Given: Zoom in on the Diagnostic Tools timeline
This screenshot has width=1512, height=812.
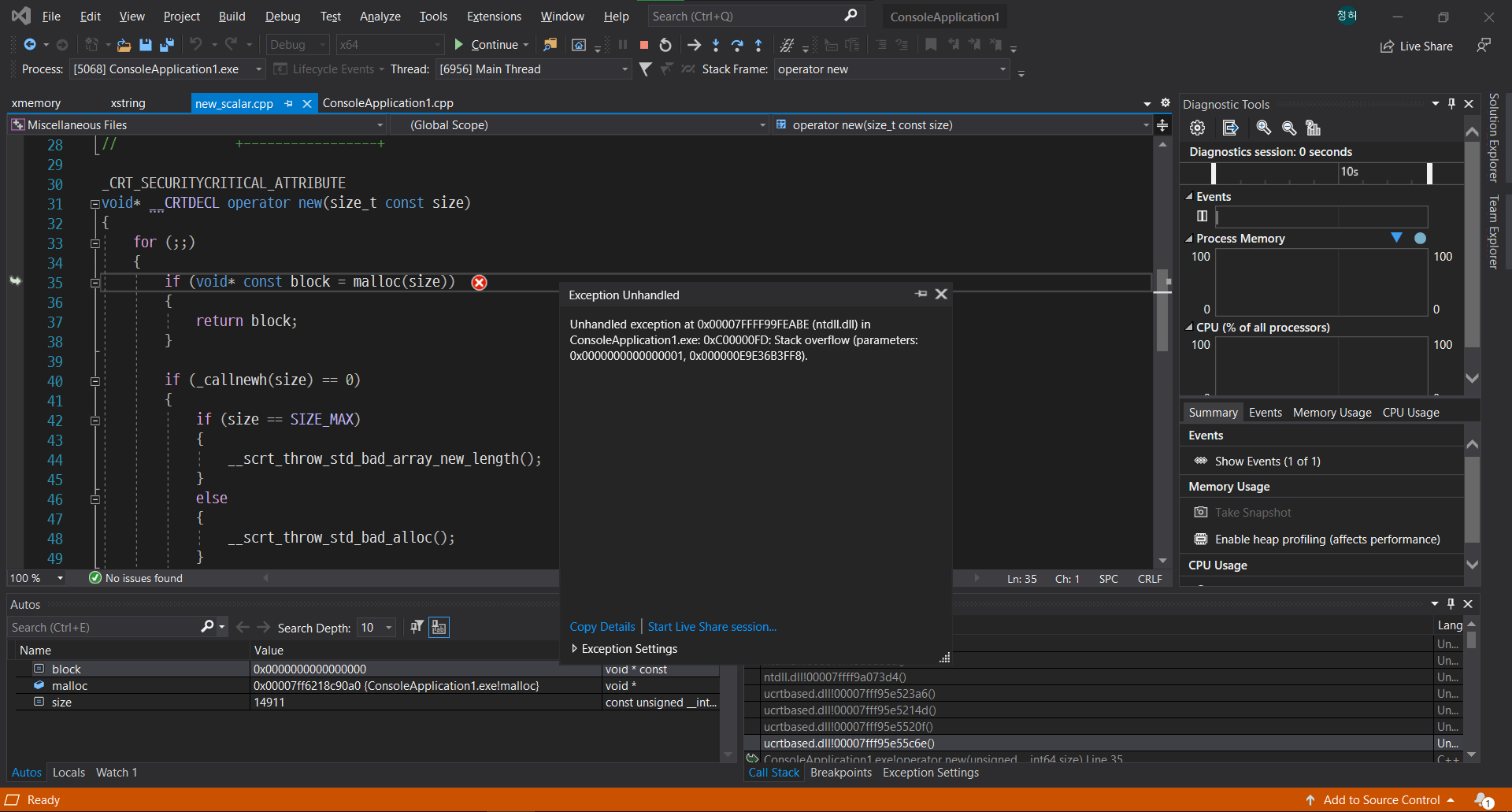Looking at the screenshot, I should [x=1264, y=128].
